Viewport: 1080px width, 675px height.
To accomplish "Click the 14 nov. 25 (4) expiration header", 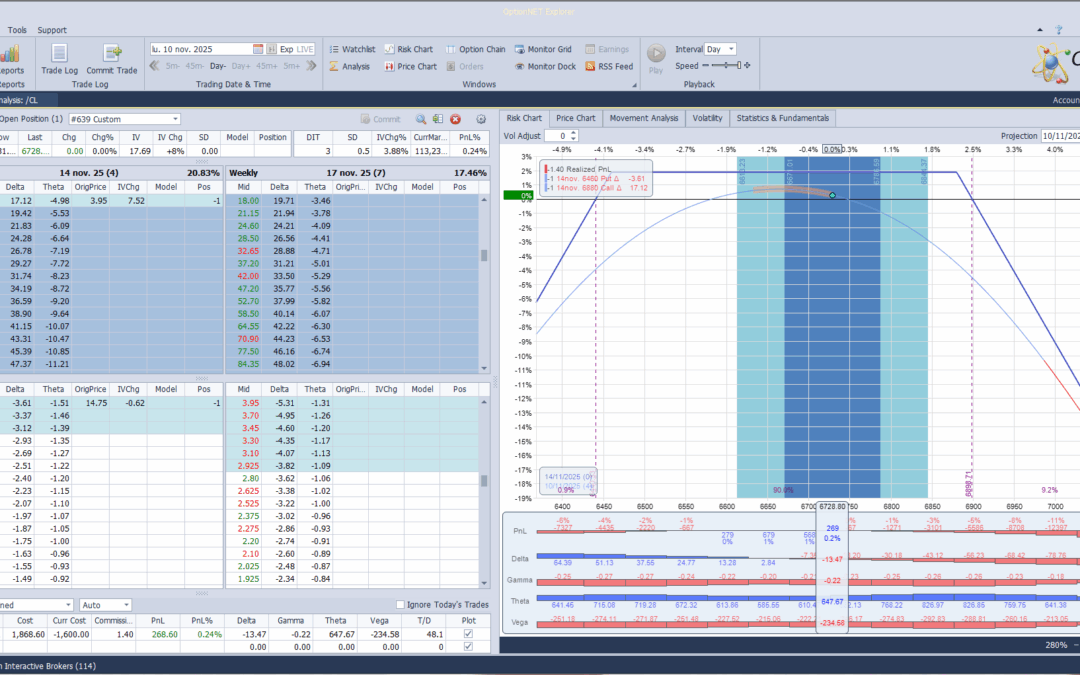I will (88, 173).
